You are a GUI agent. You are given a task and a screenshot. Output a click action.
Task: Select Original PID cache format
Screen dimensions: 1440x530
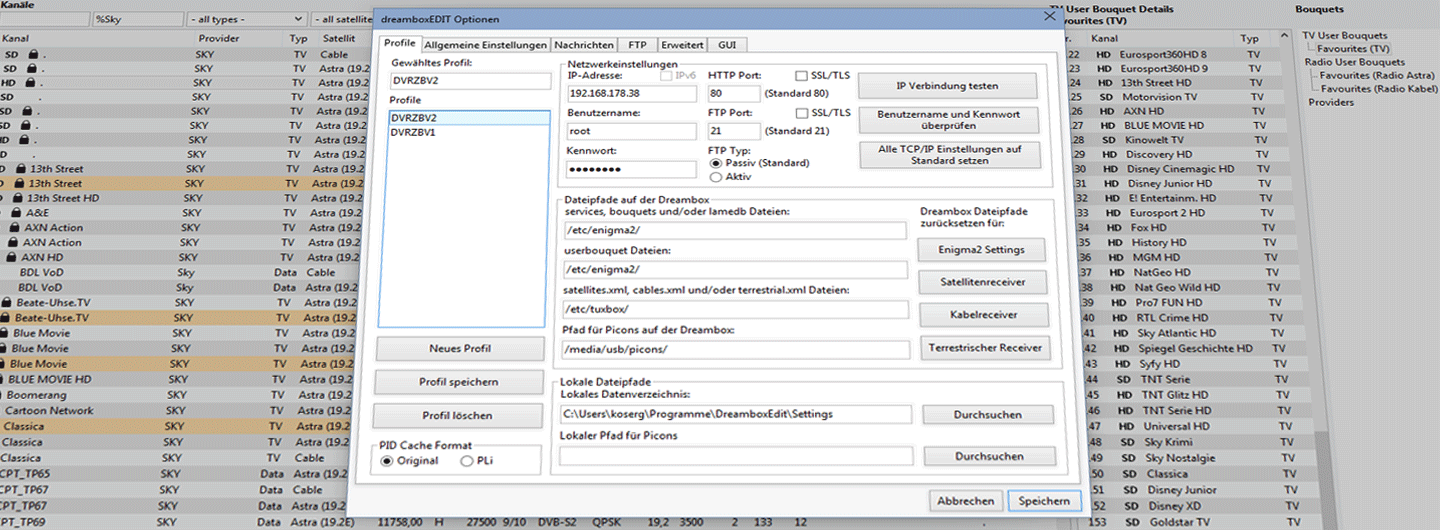[x=387, y=461]
